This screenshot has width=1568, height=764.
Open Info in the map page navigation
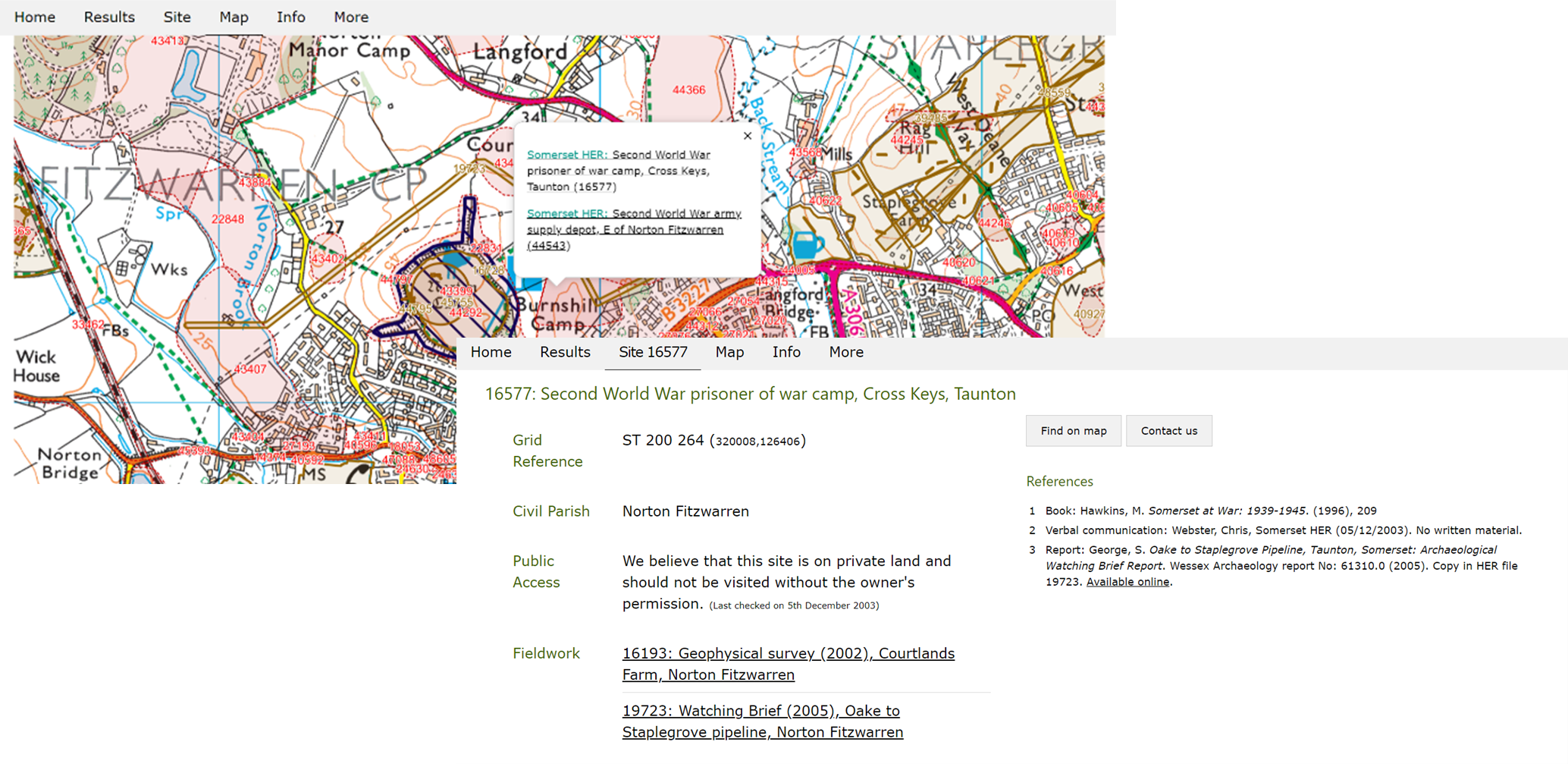(x=290, y=17)
